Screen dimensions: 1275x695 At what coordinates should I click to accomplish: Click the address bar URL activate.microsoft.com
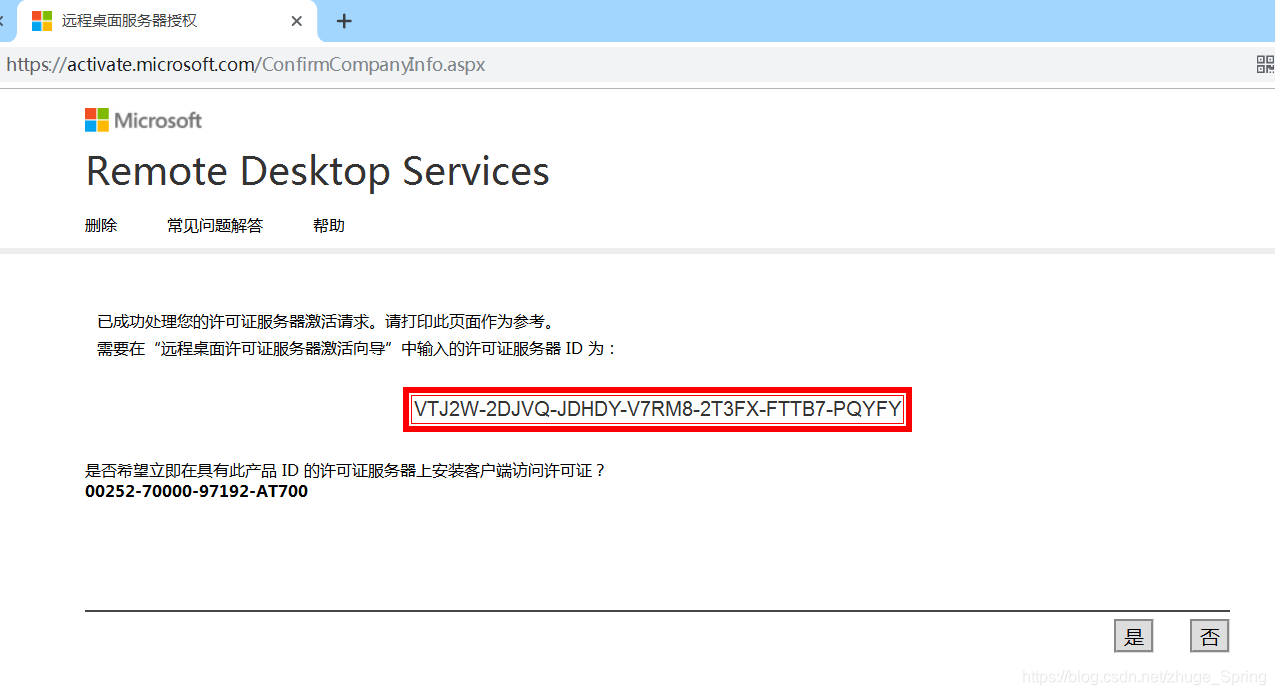[x=246, y=65]
